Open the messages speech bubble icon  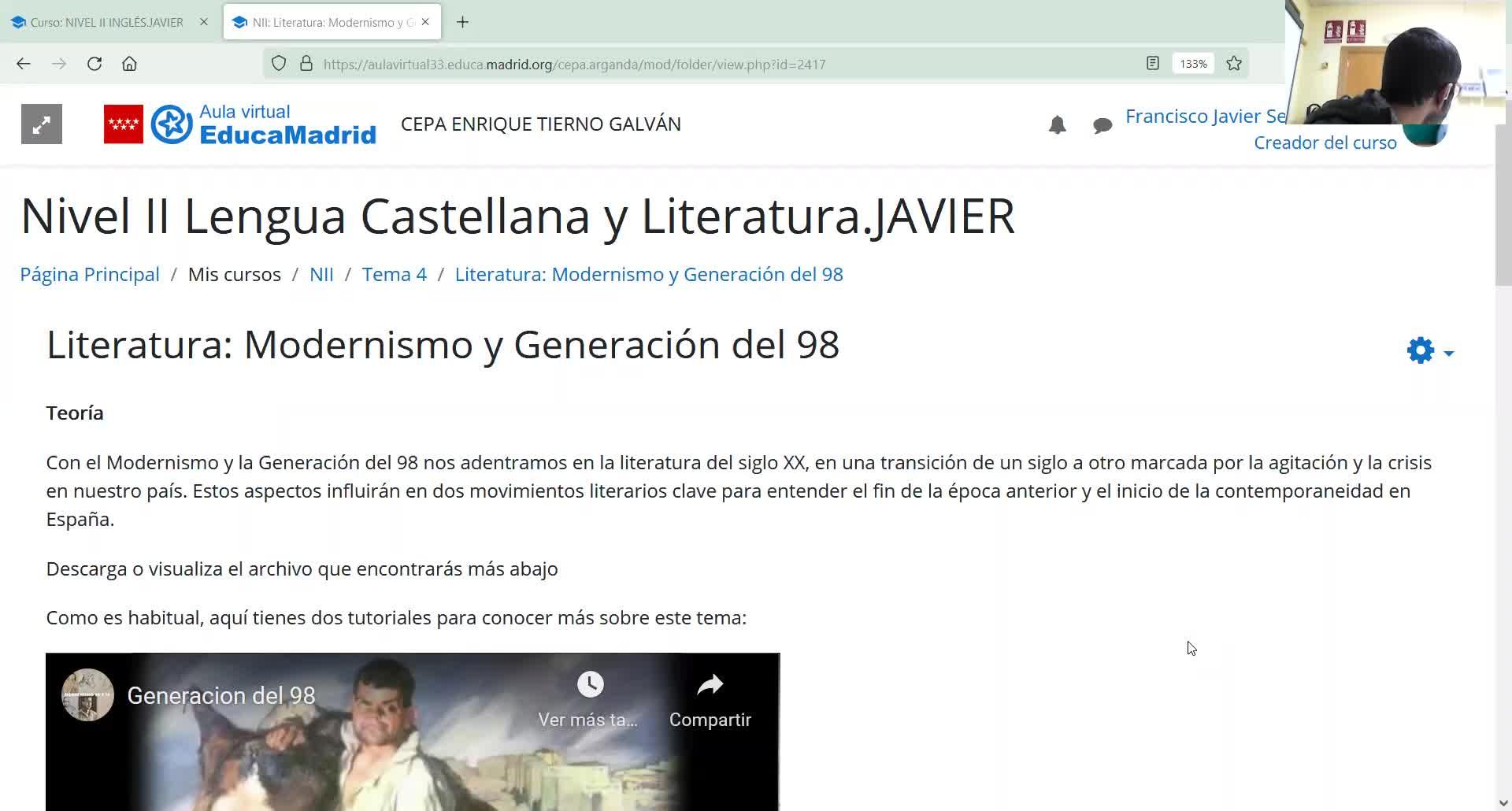1102,125
